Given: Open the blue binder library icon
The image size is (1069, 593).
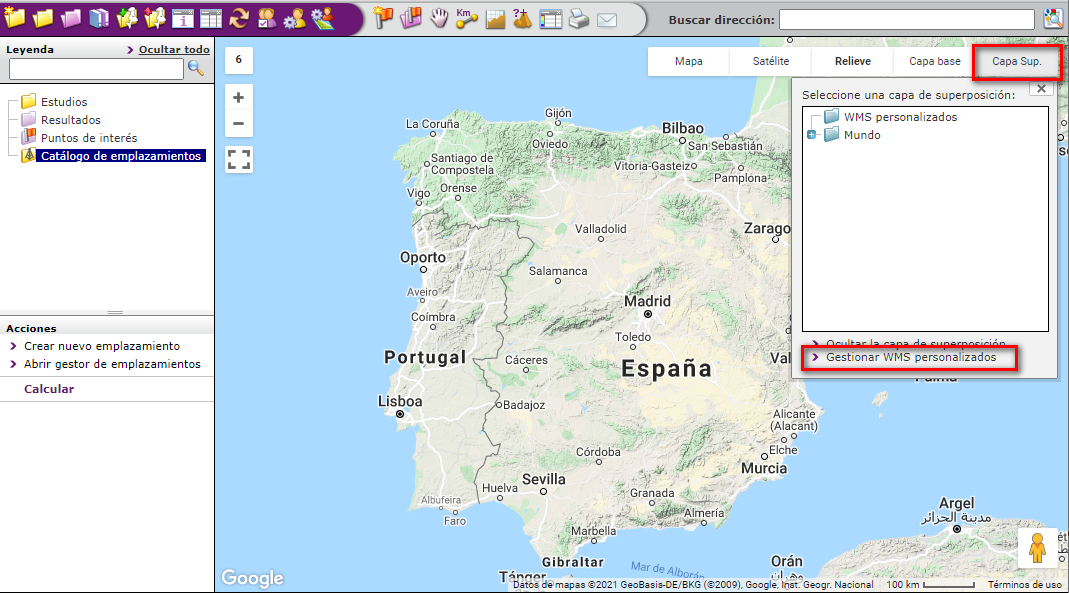Looking at the screenshot, I should (99, 18).
